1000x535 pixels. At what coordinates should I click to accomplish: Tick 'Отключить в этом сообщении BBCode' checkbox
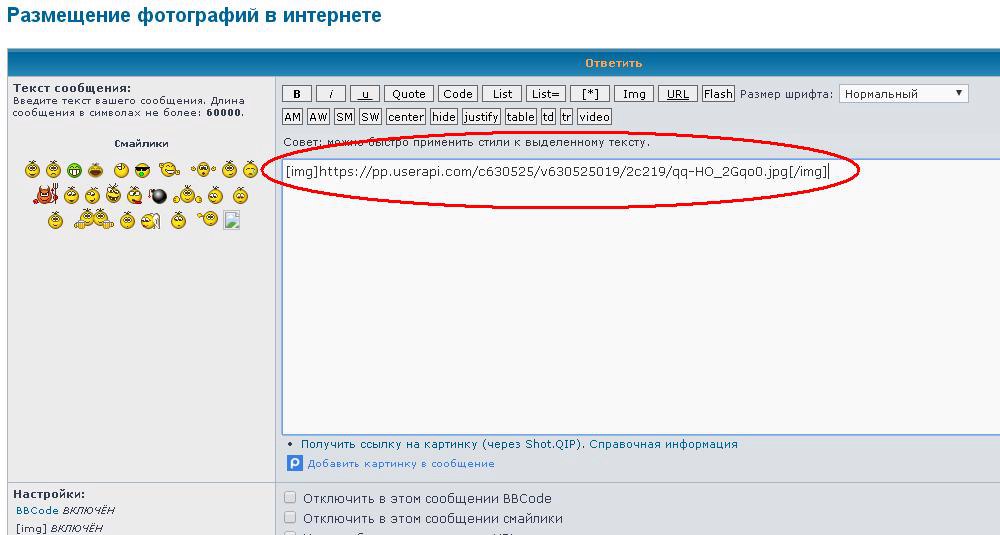click(290, 498)
